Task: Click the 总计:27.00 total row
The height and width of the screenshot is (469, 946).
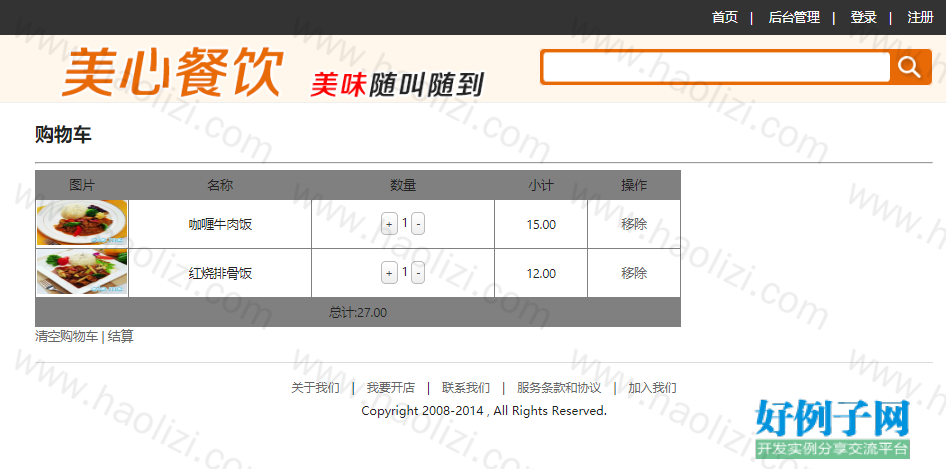Action: point(358,313)
